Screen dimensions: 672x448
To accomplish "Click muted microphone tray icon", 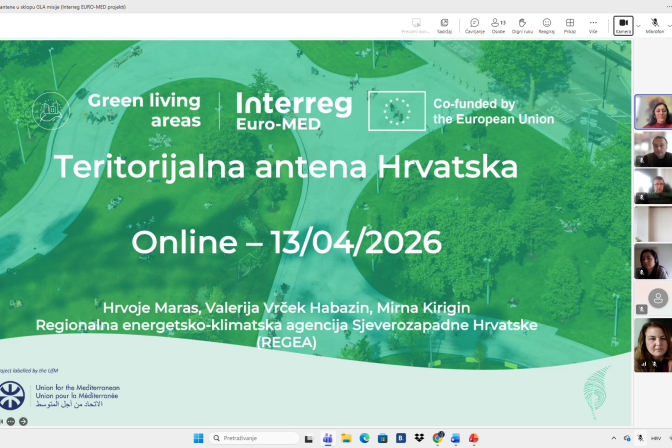I will tap(640, 438).
